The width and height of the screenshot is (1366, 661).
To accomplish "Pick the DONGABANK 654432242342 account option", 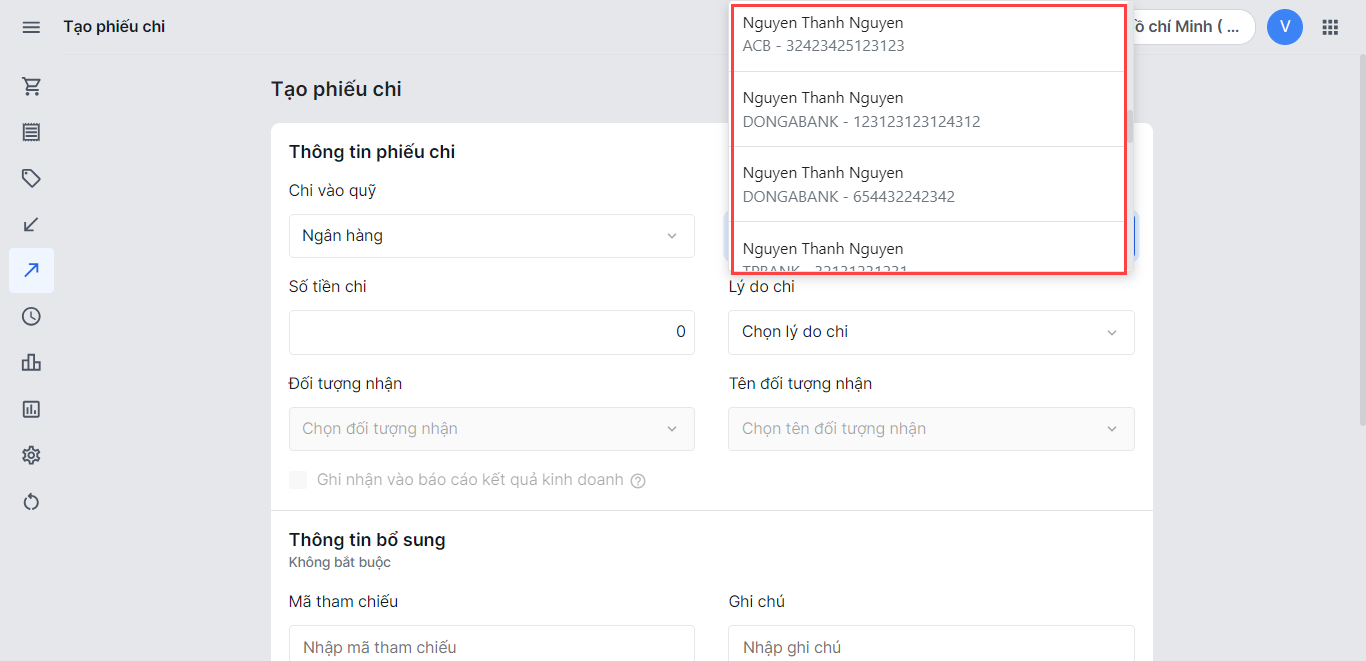I will coord(928,185).
